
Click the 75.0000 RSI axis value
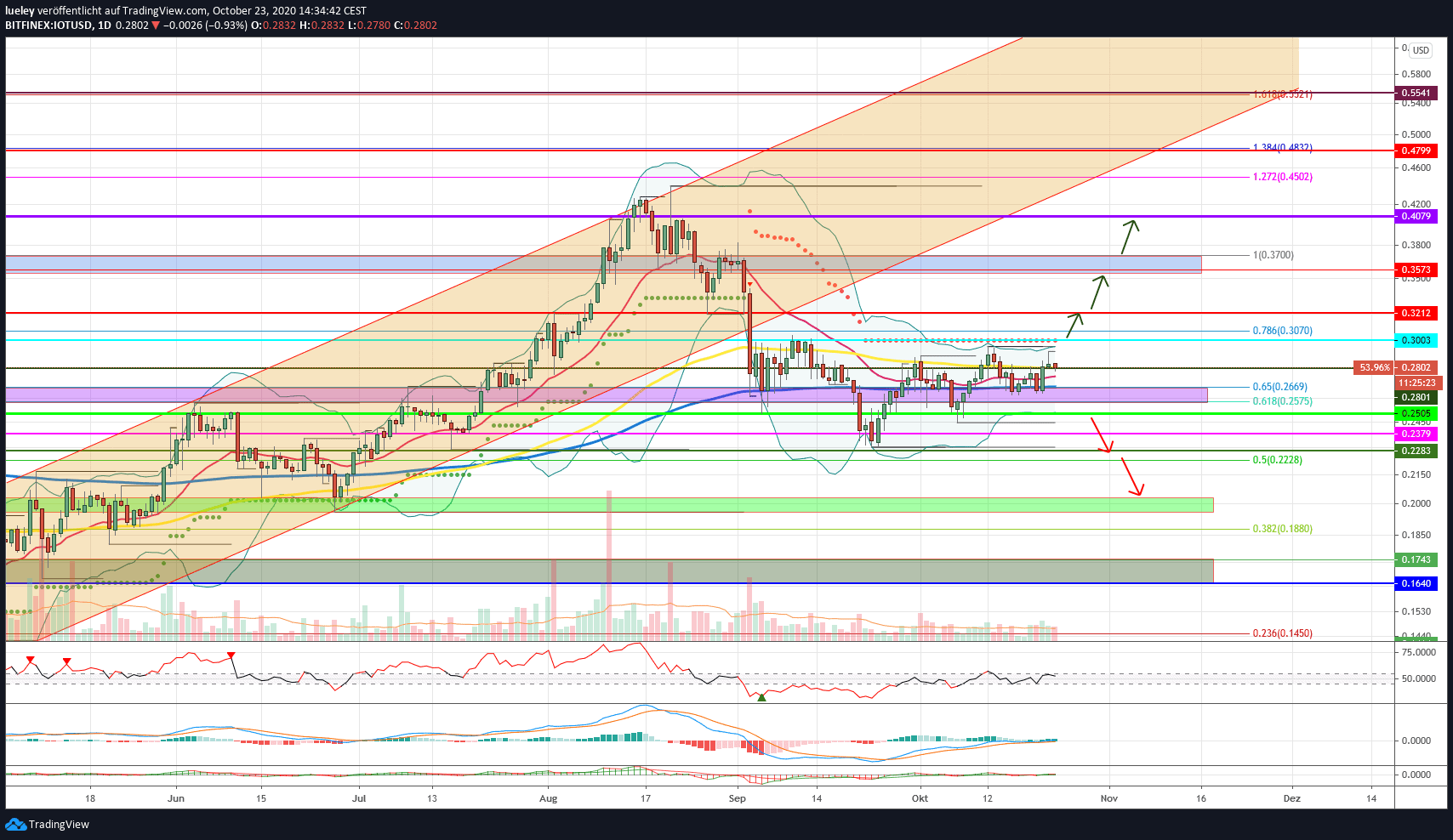(x=1418, y=652)
